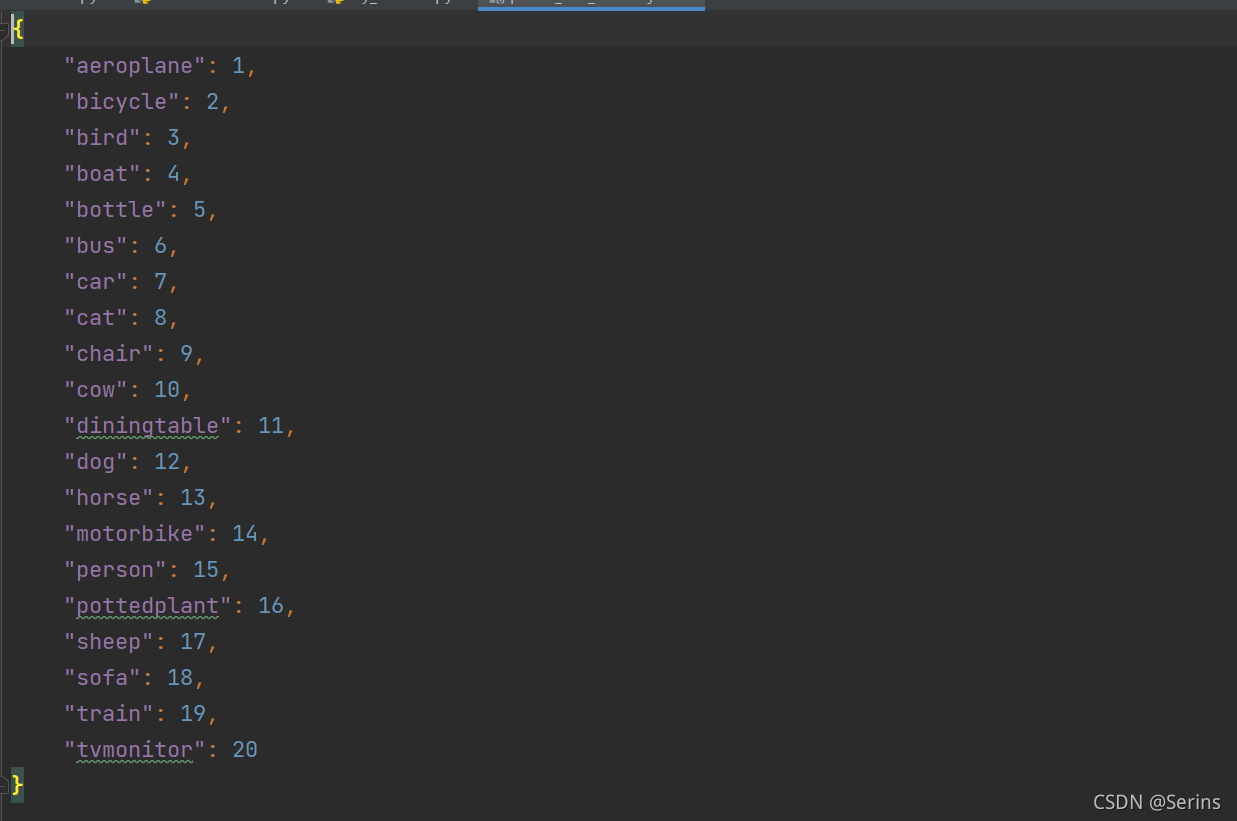Click the value 5 on the bottle line
The image size is (1237, 821).
pos(200,210)
